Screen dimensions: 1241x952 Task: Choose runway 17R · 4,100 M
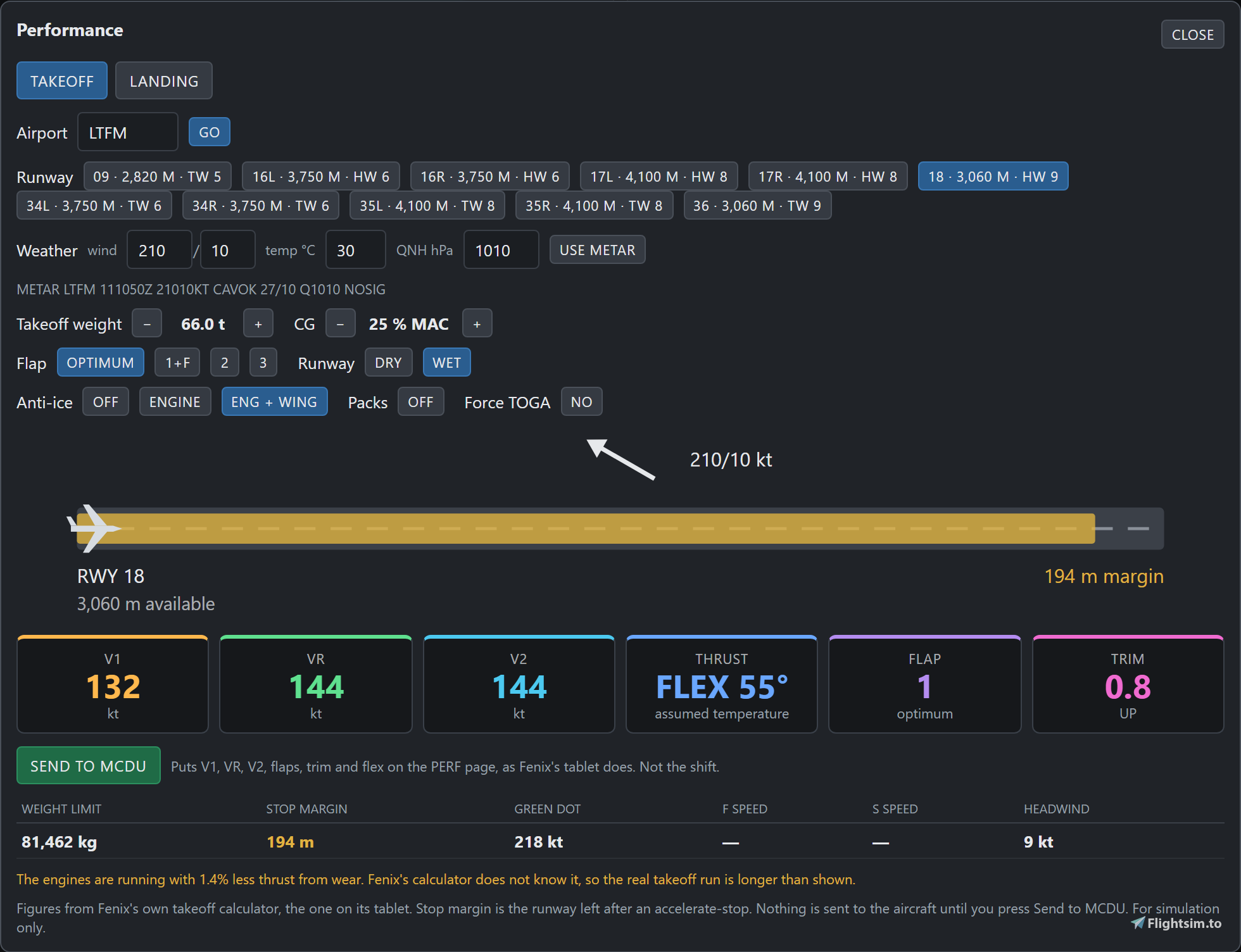[x=828, y=177]
